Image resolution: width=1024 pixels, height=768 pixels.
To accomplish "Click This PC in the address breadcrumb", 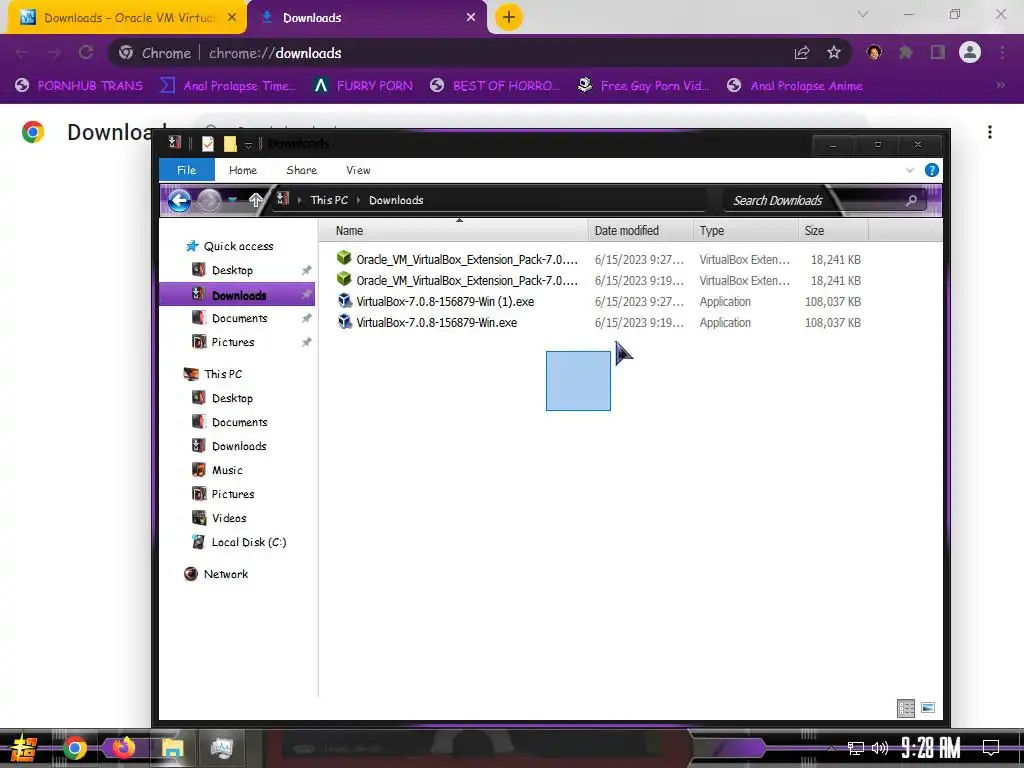I will point(329,200).
